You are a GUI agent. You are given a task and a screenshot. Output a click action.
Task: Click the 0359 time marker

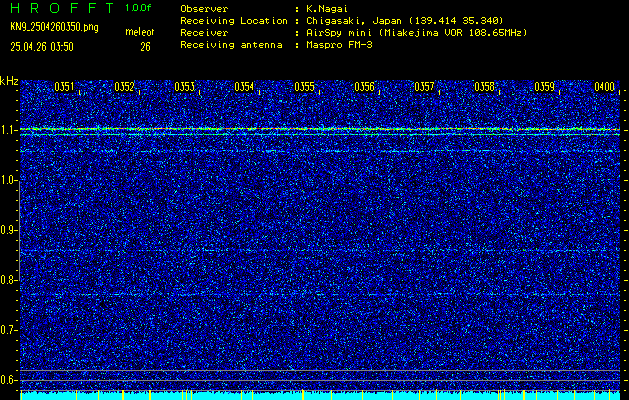coord(545,87)
